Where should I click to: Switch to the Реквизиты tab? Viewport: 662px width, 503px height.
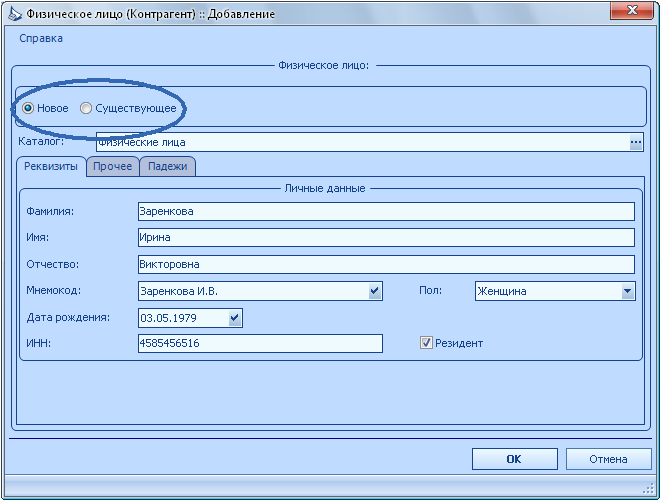click(51, 166)
